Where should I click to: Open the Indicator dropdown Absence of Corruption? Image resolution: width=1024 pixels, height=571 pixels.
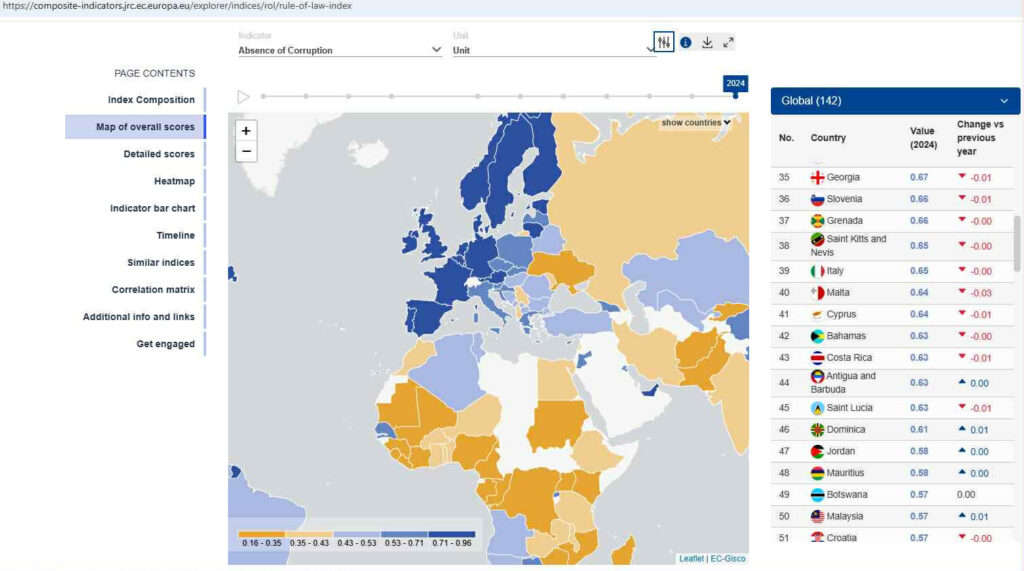(x=339, y=50)
